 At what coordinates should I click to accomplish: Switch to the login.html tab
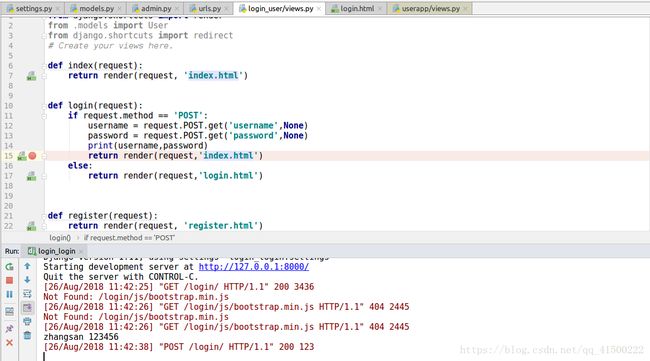coord(357,8)
